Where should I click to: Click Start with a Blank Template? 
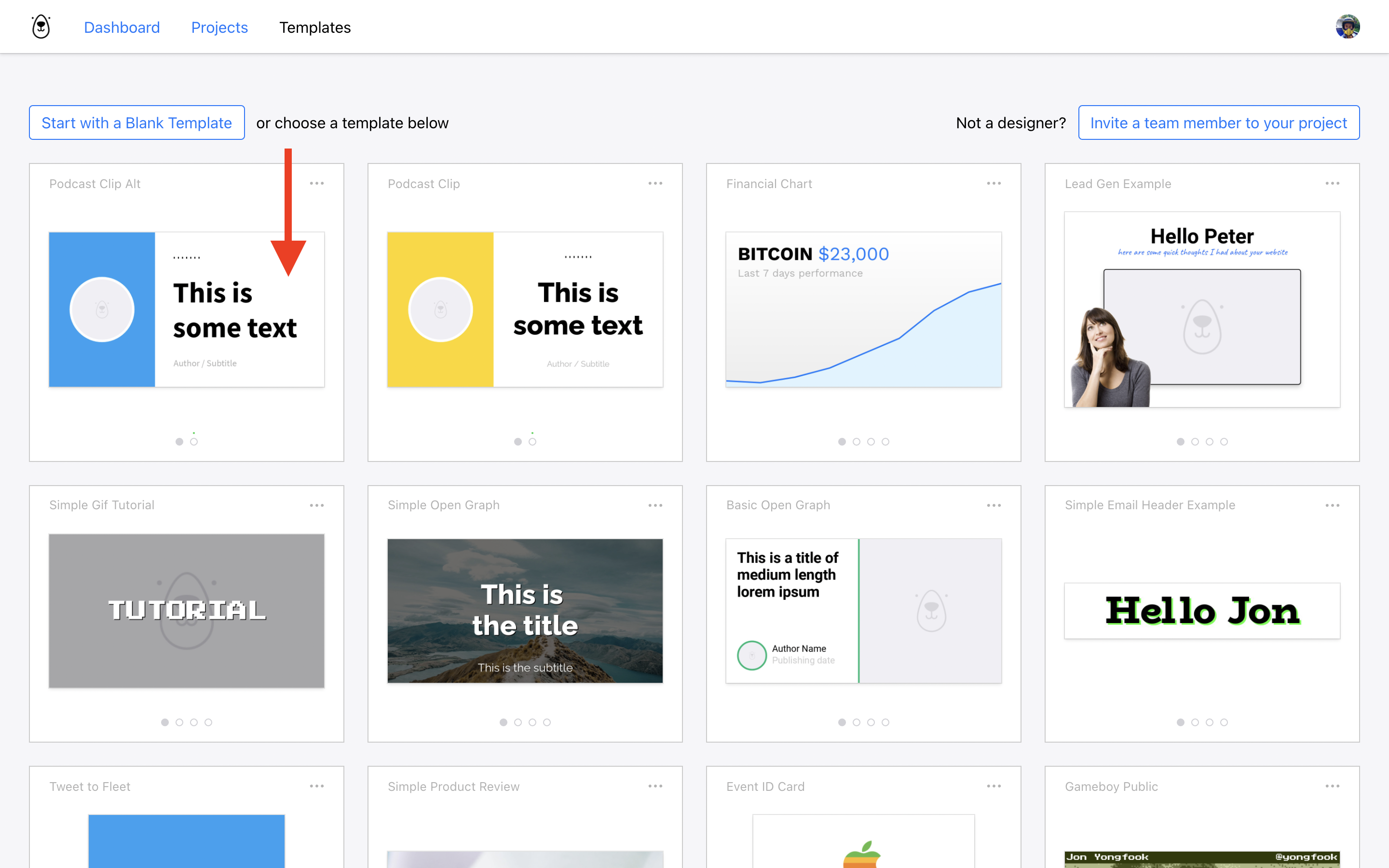click(136, 123)
